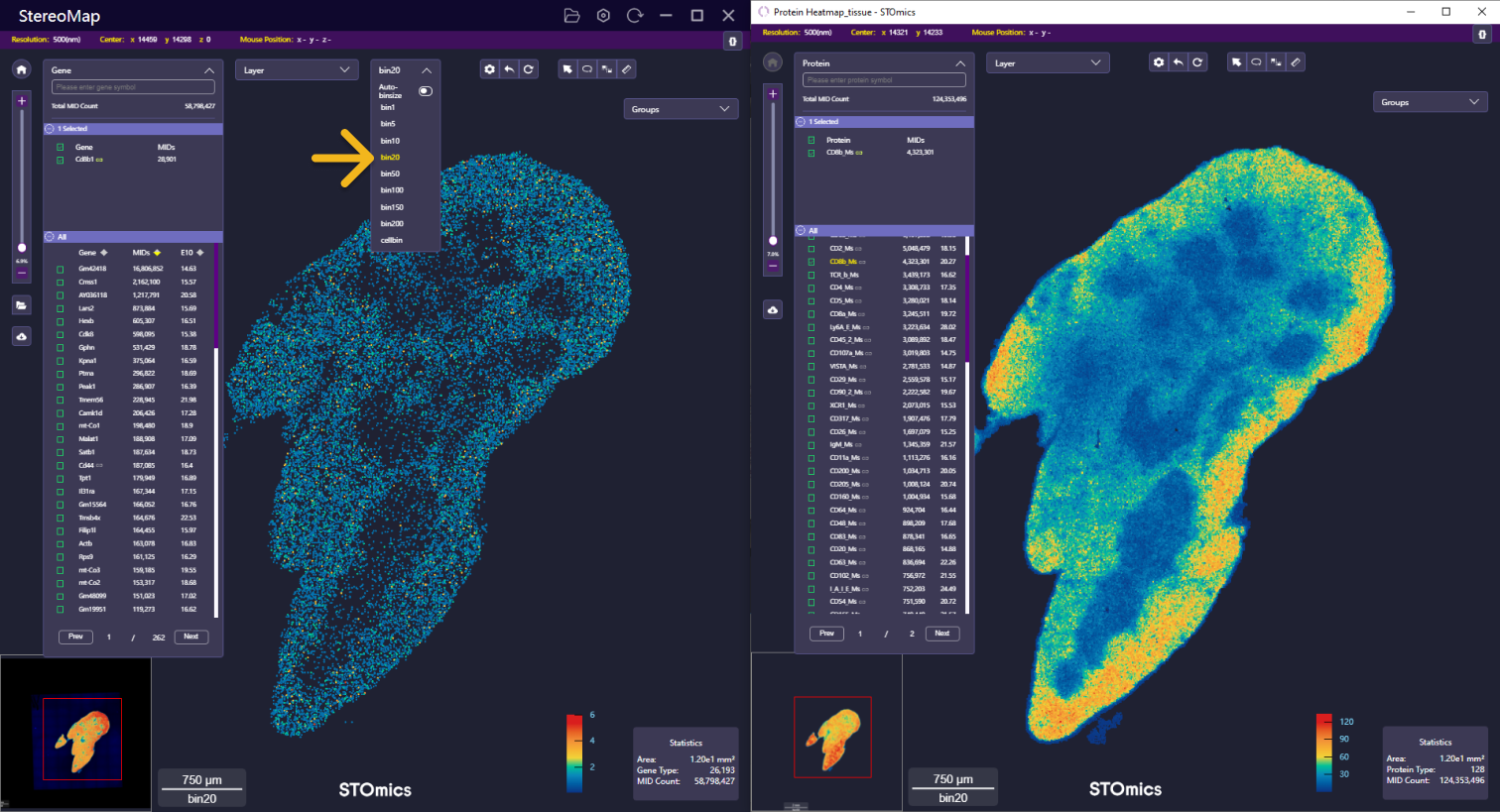This screenshot has height=812, width=1500.
Task: Toggle the Auto-binsize switch
Action: [426, 91]
